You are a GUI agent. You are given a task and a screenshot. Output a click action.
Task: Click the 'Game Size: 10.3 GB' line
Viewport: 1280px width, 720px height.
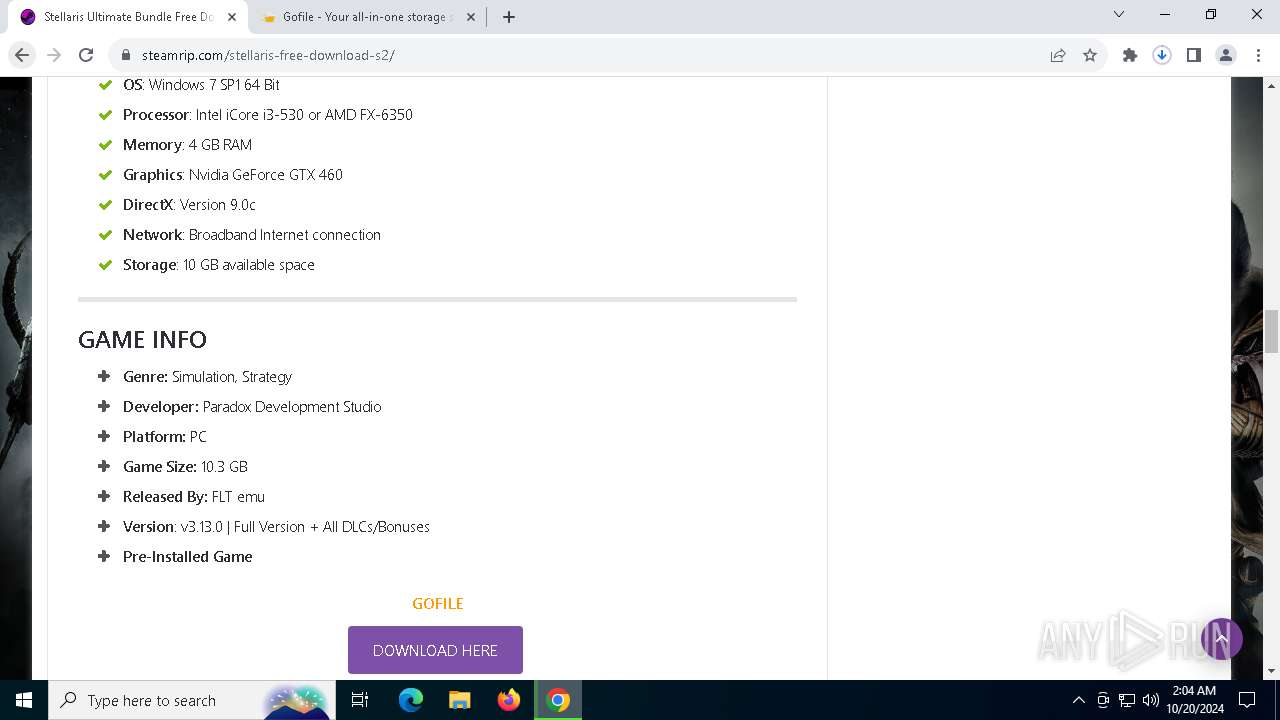click(185, 467)
